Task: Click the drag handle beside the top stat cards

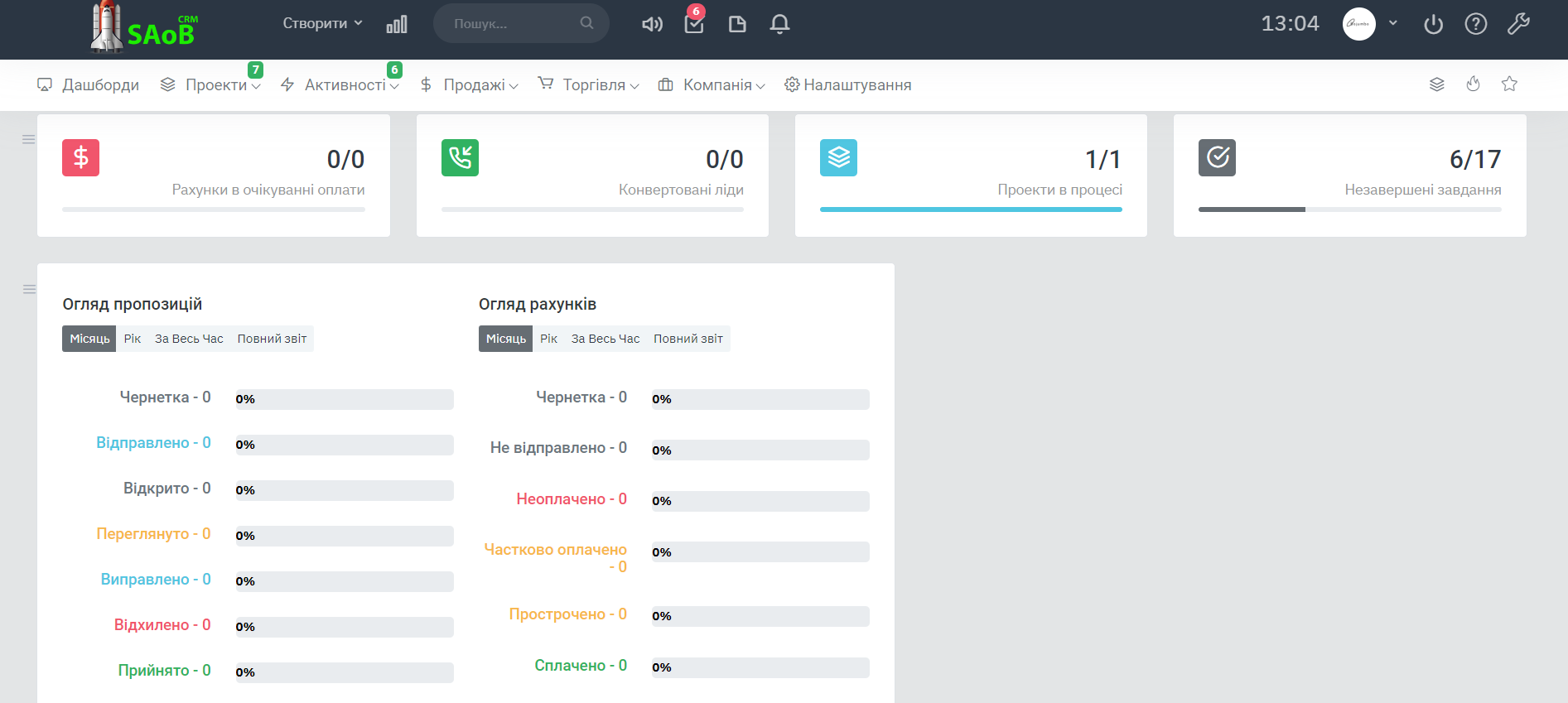Action: click(28, 139)
